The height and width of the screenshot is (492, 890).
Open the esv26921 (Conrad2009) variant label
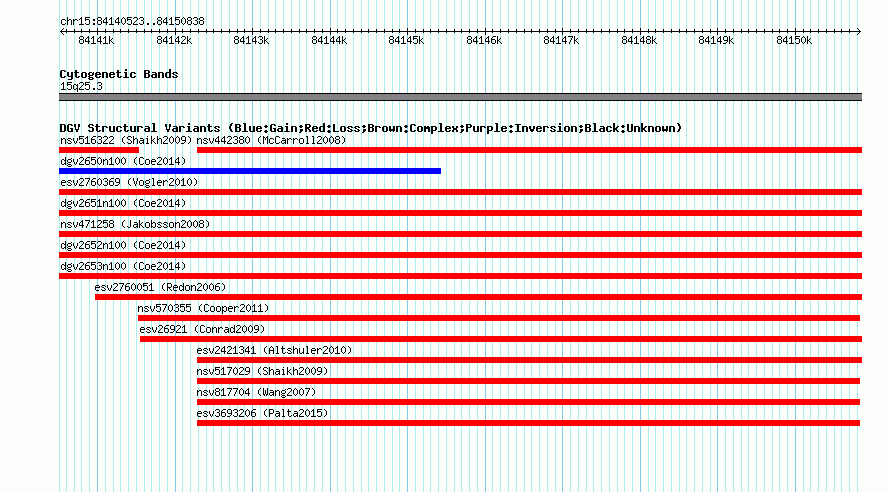pyautogui.click(x=202, y=329)
